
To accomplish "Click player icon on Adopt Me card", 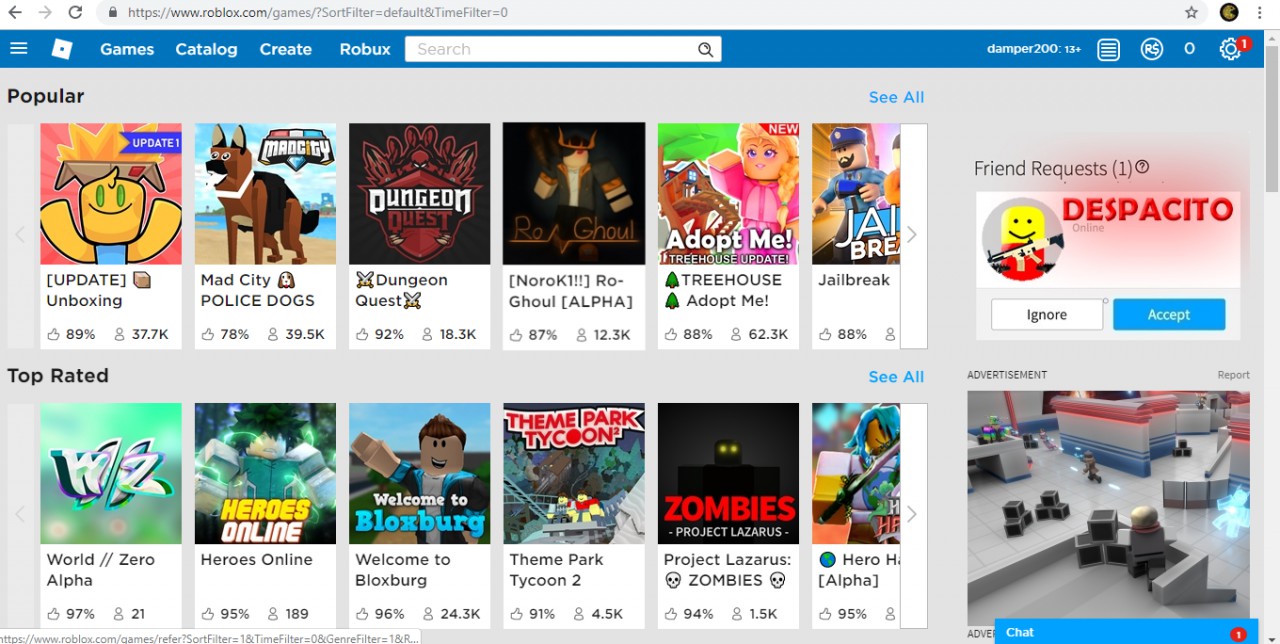I will pos(736,334).
